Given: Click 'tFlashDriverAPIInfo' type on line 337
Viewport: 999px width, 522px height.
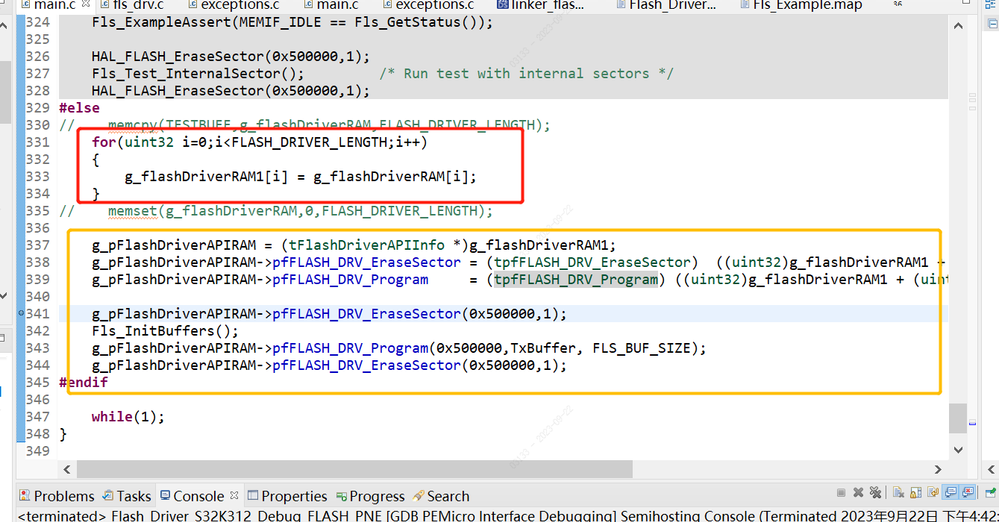Looking at the screenshot, I should pos(367,245).
